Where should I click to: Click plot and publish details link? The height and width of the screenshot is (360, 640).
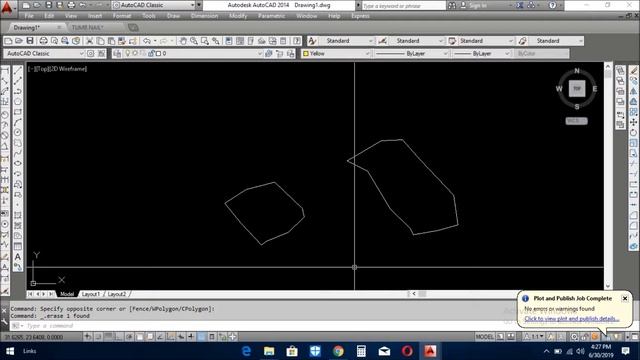[571, 319]
